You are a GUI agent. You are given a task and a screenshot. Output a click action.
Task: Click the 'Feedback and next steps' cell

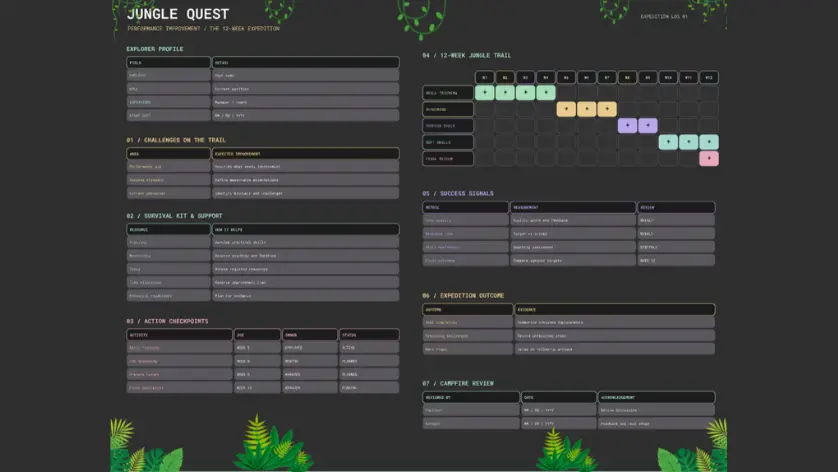[656, 423]
